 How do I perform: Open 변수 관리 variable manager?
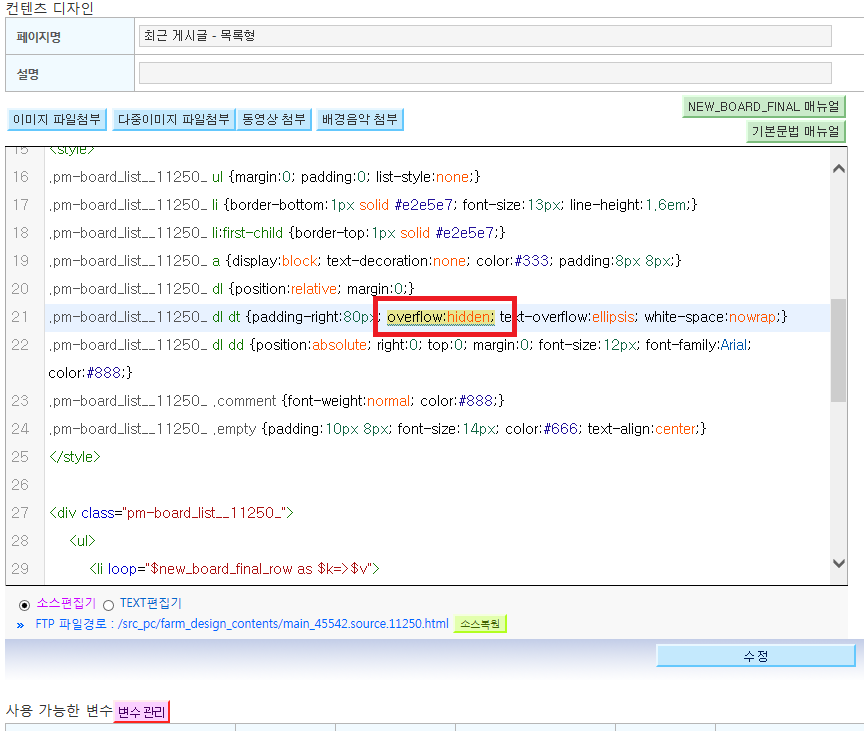142,712
